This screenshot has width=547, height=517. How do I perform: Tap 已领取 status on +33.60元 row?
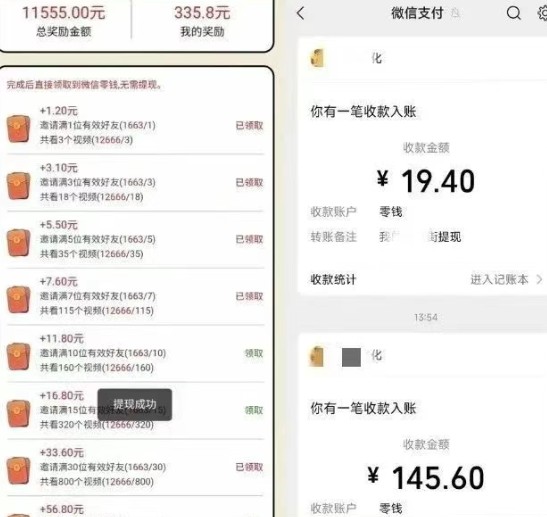(x=249, y=467)
